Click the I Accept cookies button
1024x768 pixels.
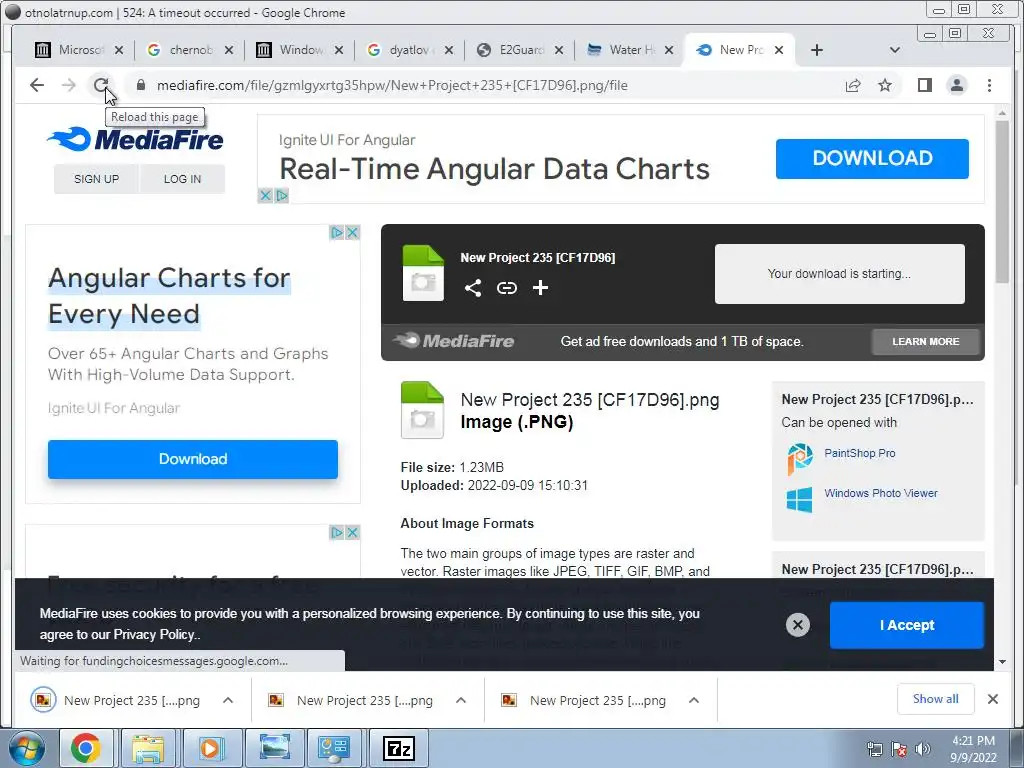pyautogui.click(x=906, y=625)
